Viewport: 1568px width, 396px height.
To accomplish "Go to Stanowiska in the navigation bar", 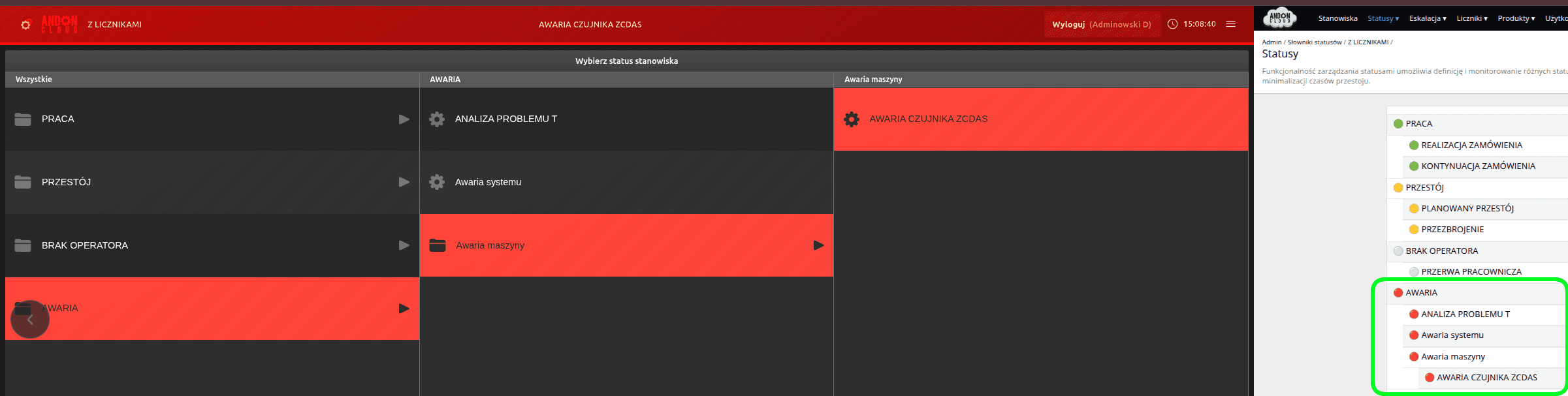I will pos(1337,18).
